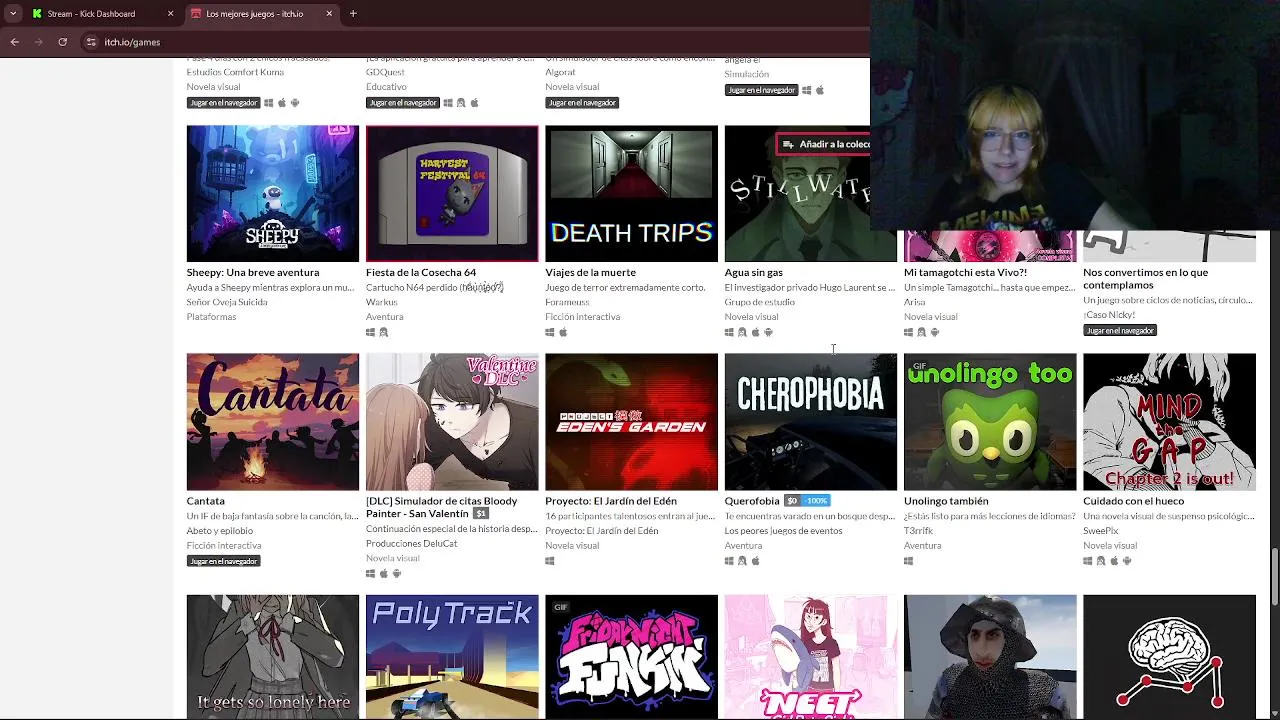This screenshot has height=720, width=1280.
Task: Click Apple icon under Agua sin gas
Action: click(755, 332)
